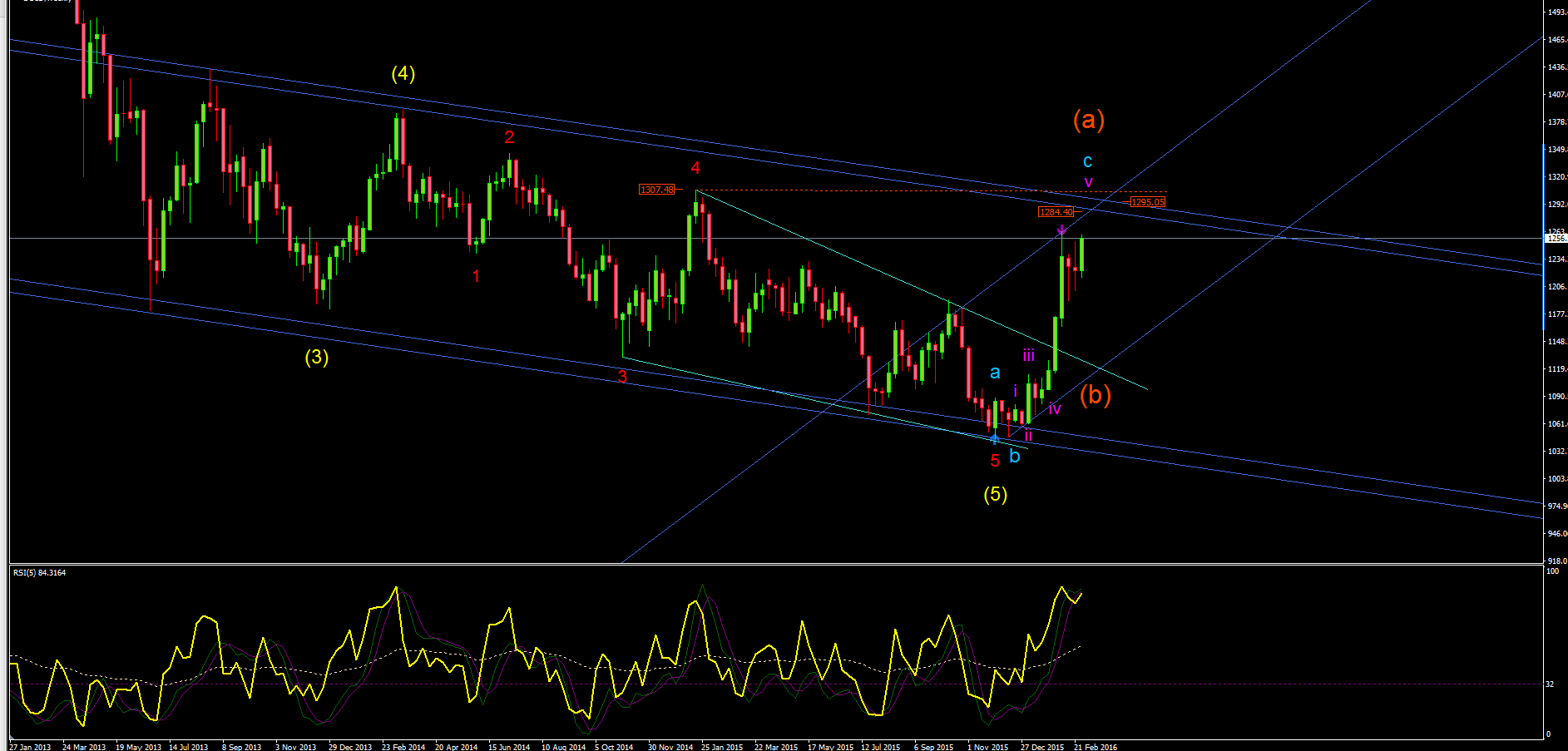
Task: Click the 19 May 2013 date label
Action: click(x=138, y=747)
